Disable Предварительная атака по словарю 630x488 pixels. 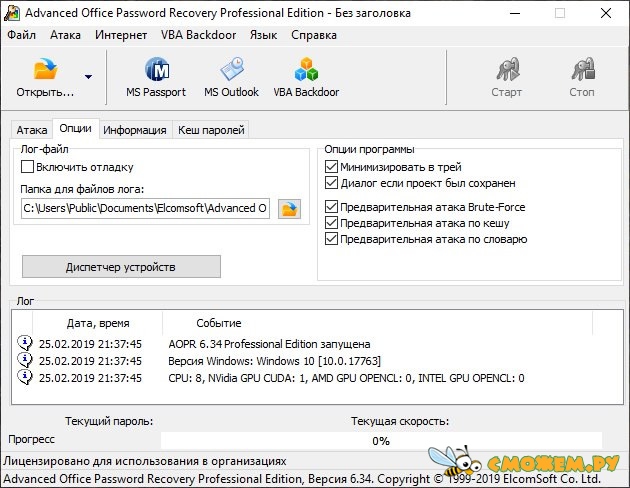coord(331,239)
